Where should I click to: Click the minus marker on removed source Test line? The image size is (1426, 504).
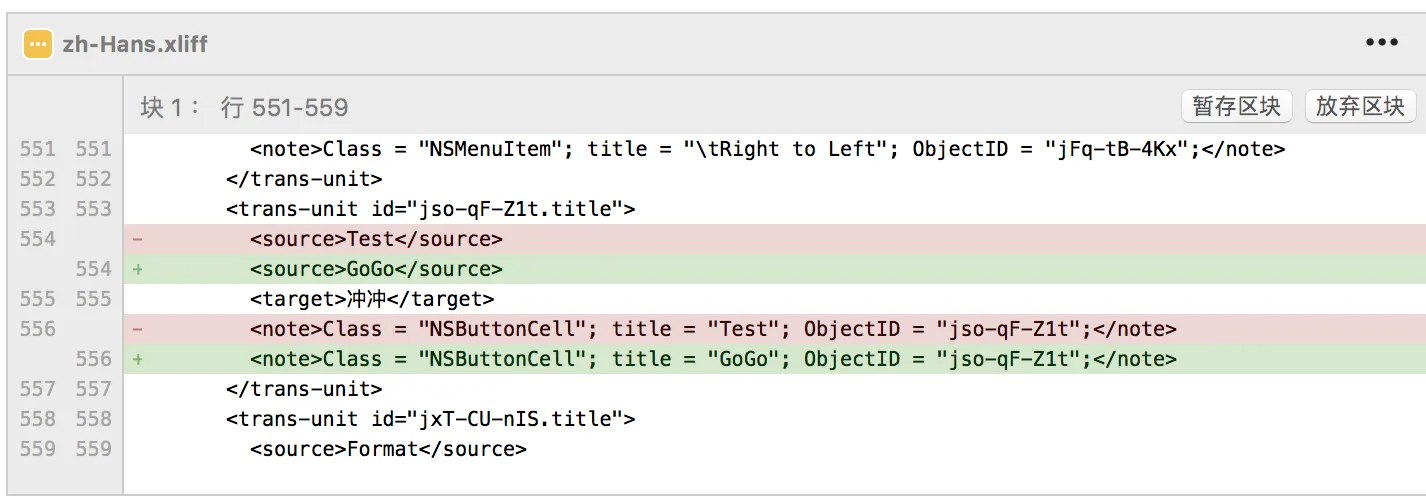[137, 239]
